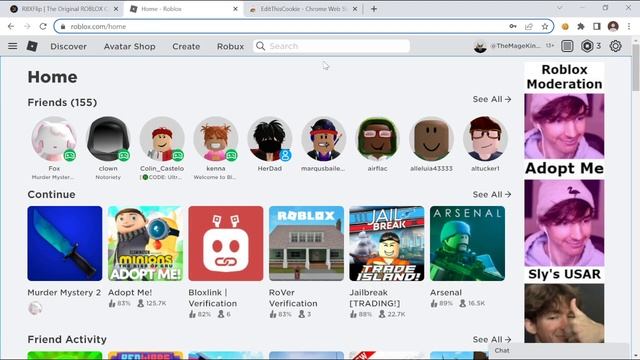Open the Discover menu item
The height and width of the screenshot is (360, 640).
click(69, 47)
